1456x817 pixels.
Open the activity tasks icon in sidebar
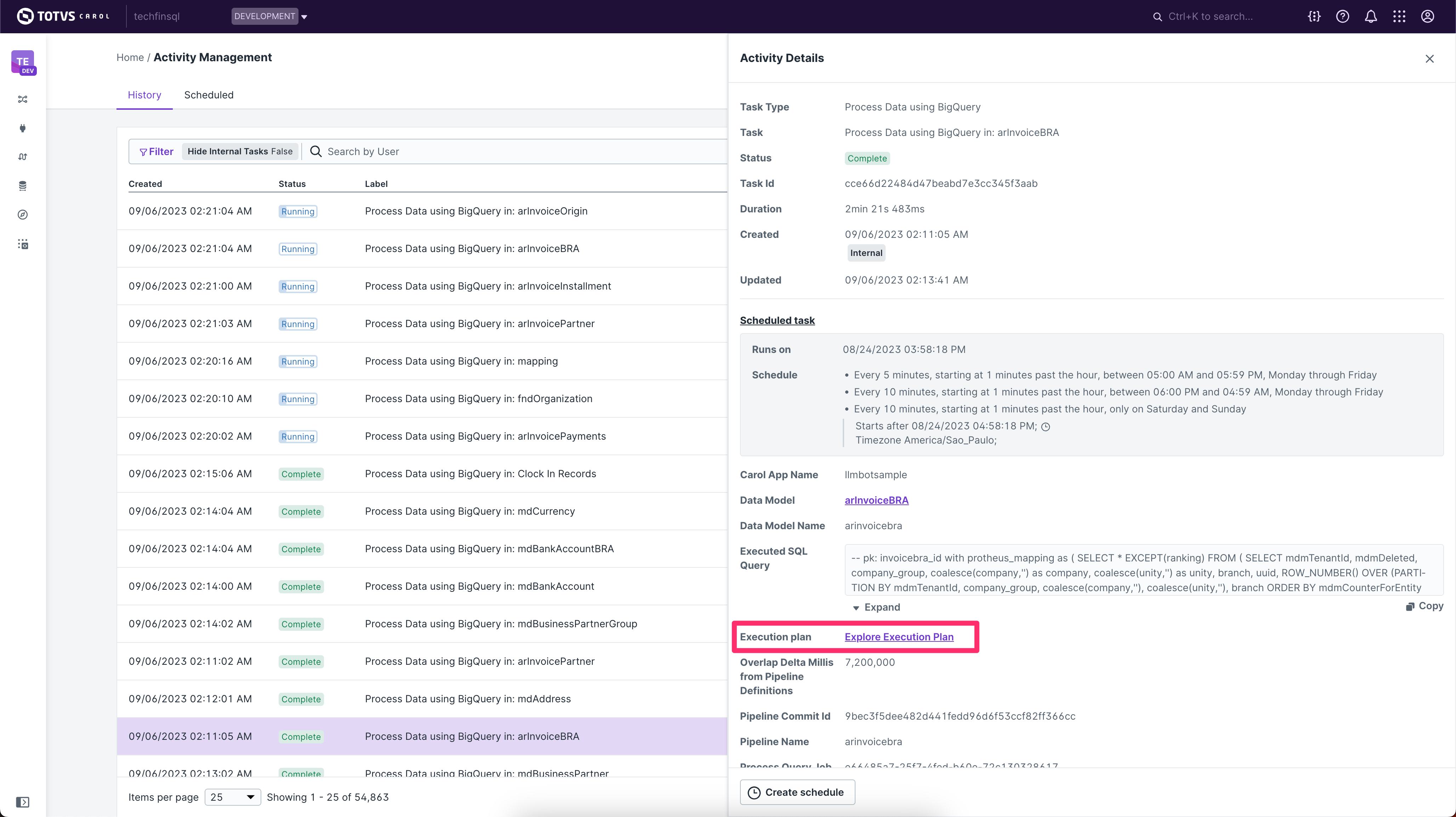pyautogui.click(x=23, y=244)
